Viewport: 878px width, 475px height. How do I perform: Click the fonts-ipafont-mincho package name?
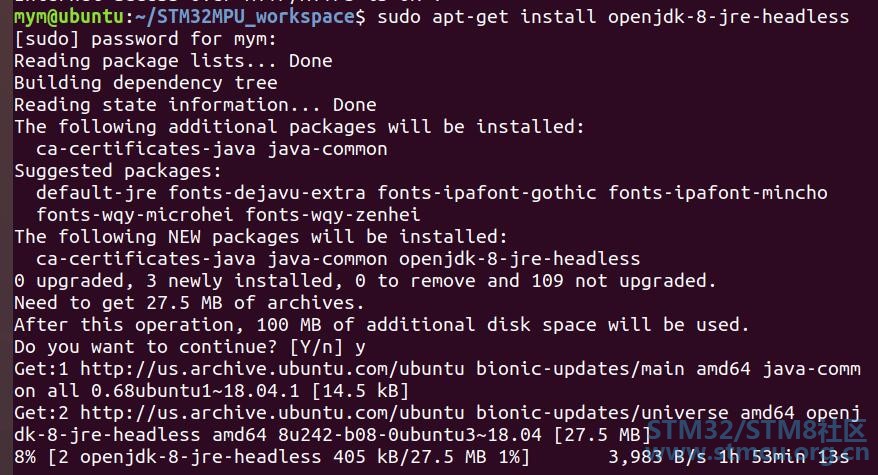[718, 193]
